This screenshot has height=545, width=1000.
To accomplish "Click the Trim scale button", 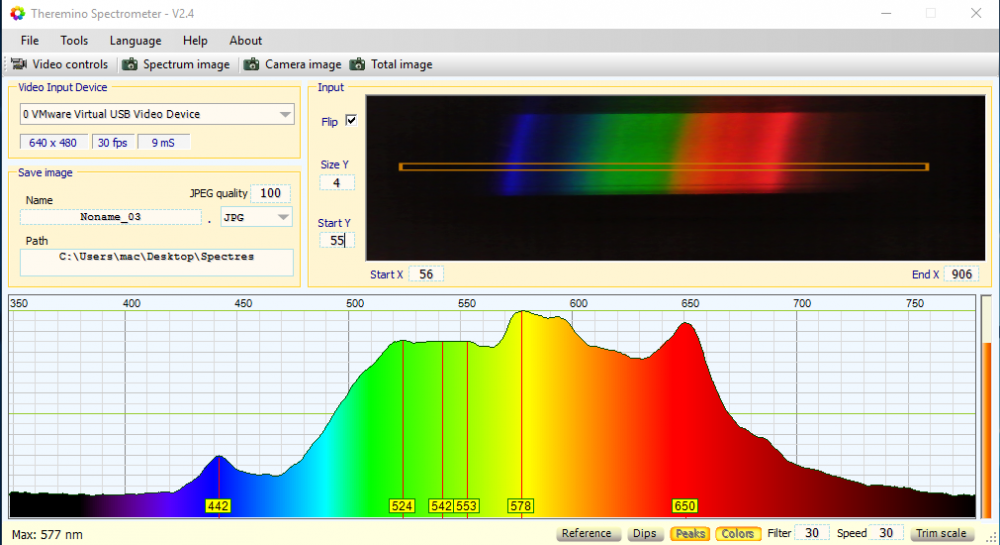I will 941,534.
